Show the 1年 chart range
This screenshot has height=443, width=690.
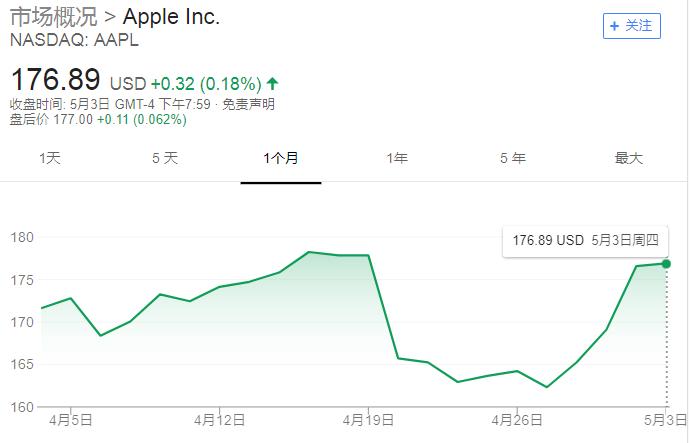click(x=397, y=158)
